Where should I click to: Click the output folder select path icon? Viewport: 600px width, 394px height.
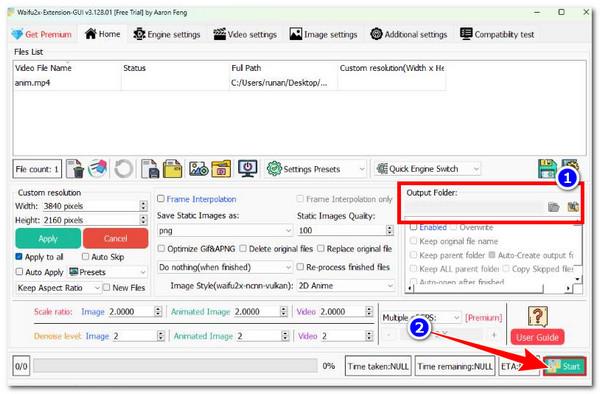573,207
